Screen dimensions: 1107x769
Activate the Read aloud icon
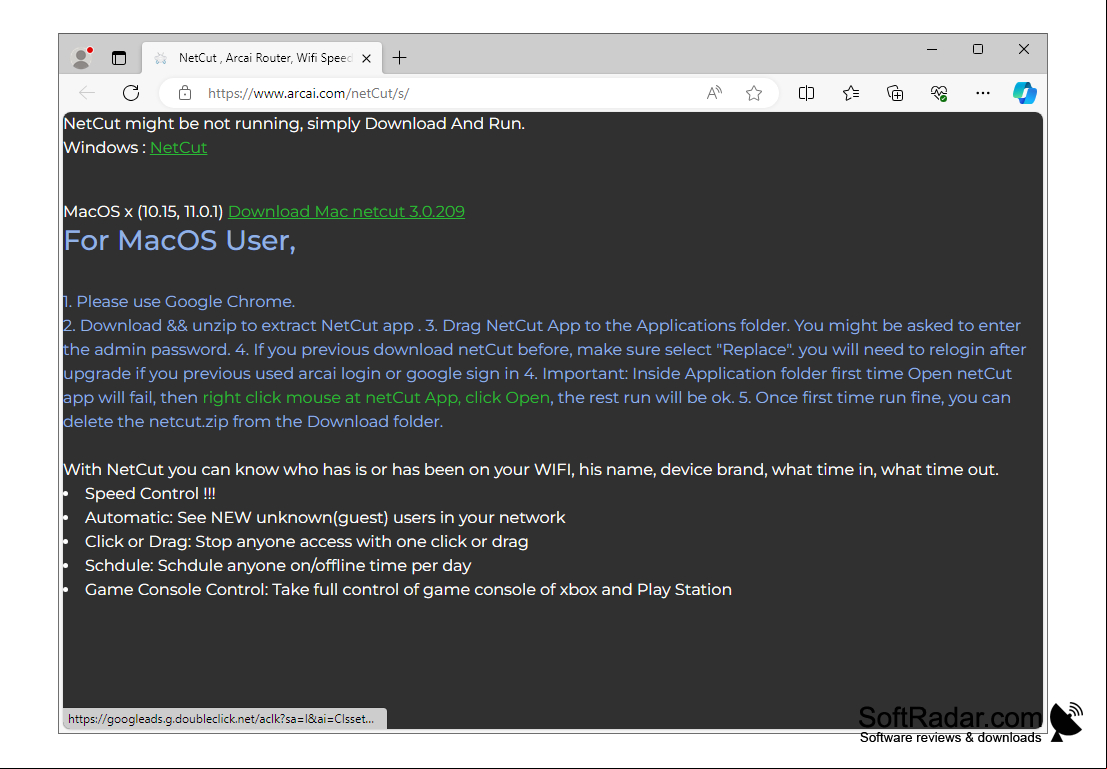click(x=714, y=93)
